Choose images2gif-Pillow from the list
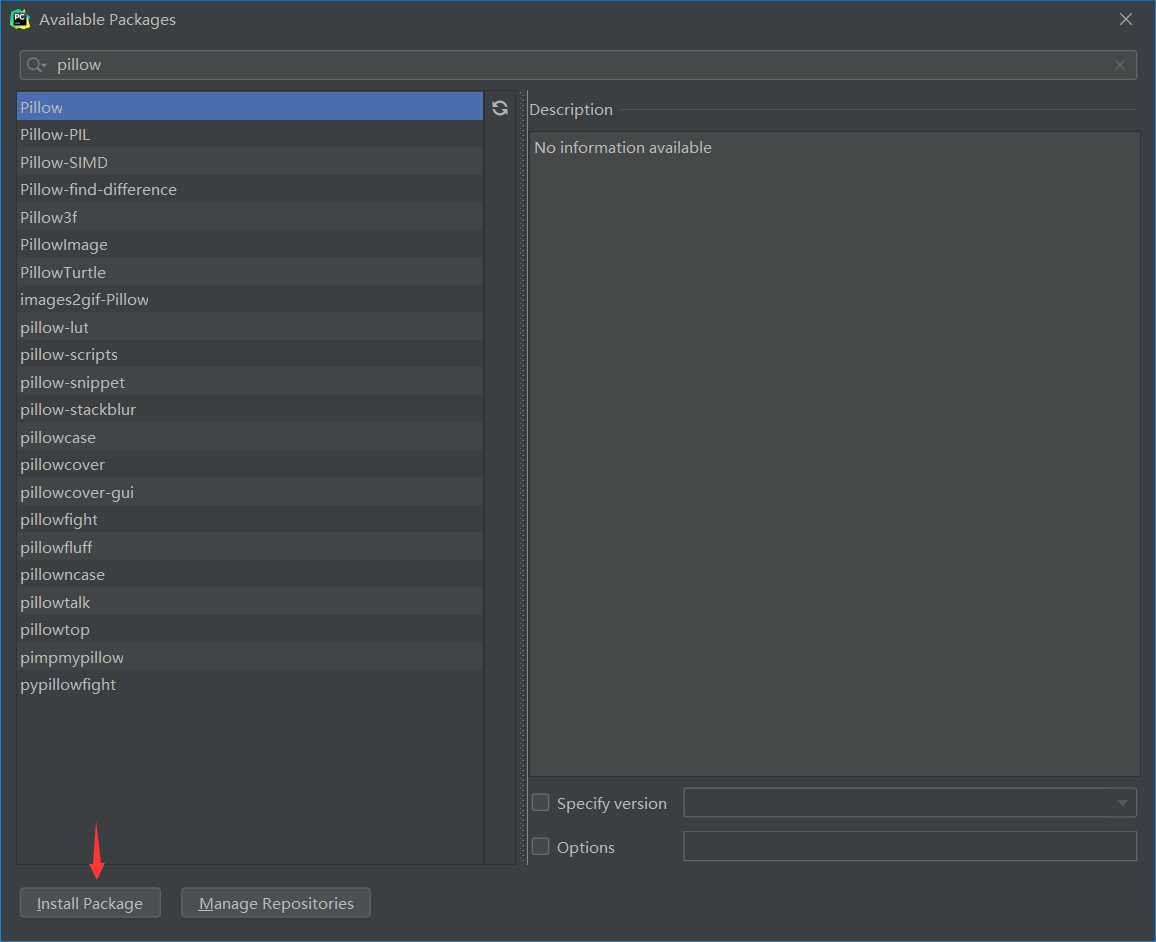This screenshot has height=942, width=1156. click(x=84, y=299)
